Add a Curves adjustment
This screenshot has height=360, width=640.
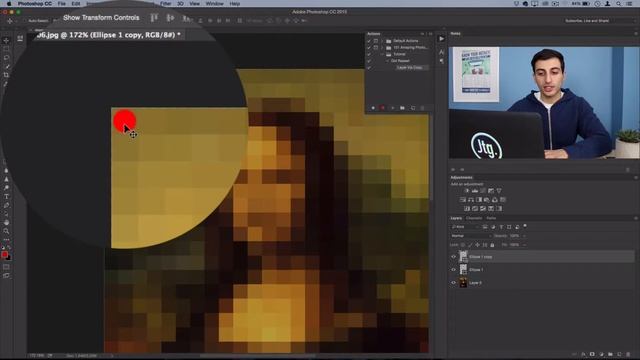pyautogui.click(x=483, y=191)
